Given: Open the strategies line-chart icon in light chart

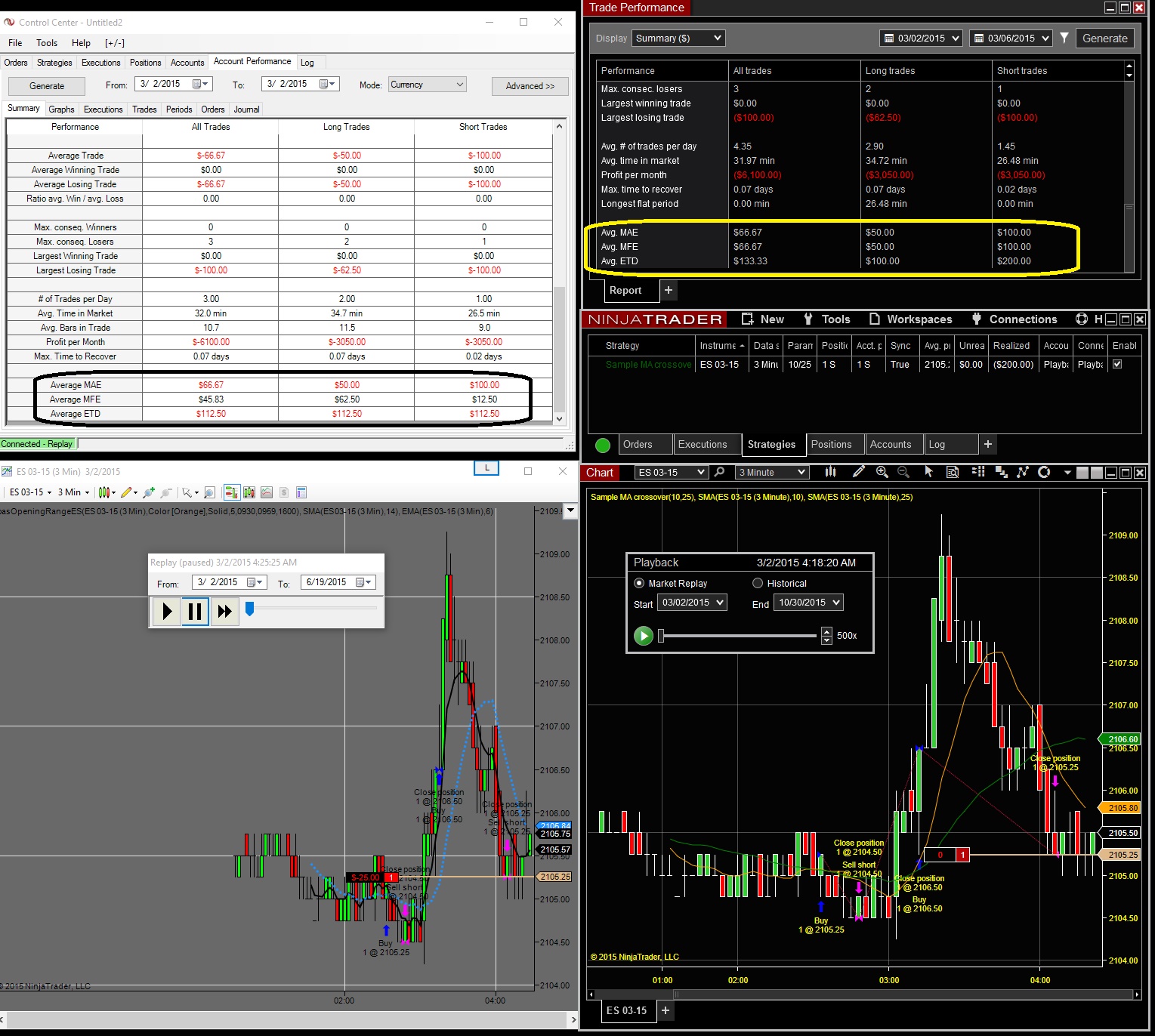Looking at the screenshot, I should pyautogui.click(x=267, y=492).
